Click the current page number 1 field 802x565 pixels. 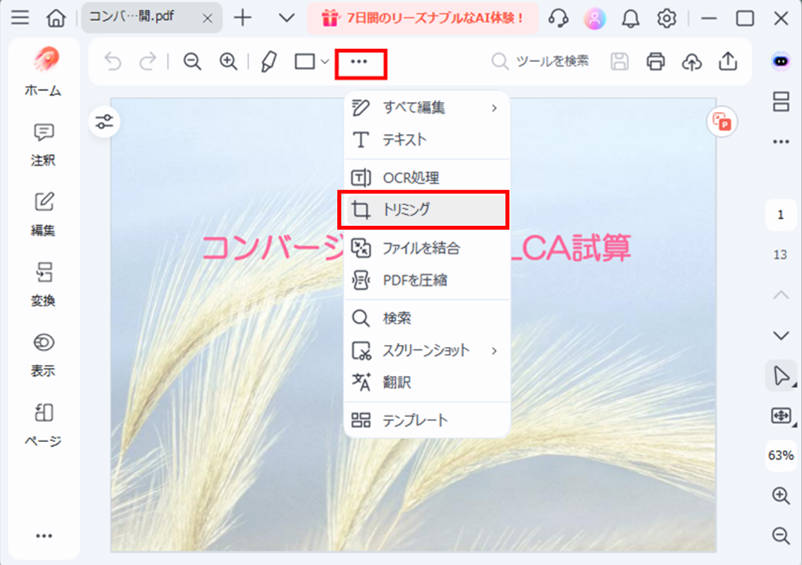pos(781,215)
